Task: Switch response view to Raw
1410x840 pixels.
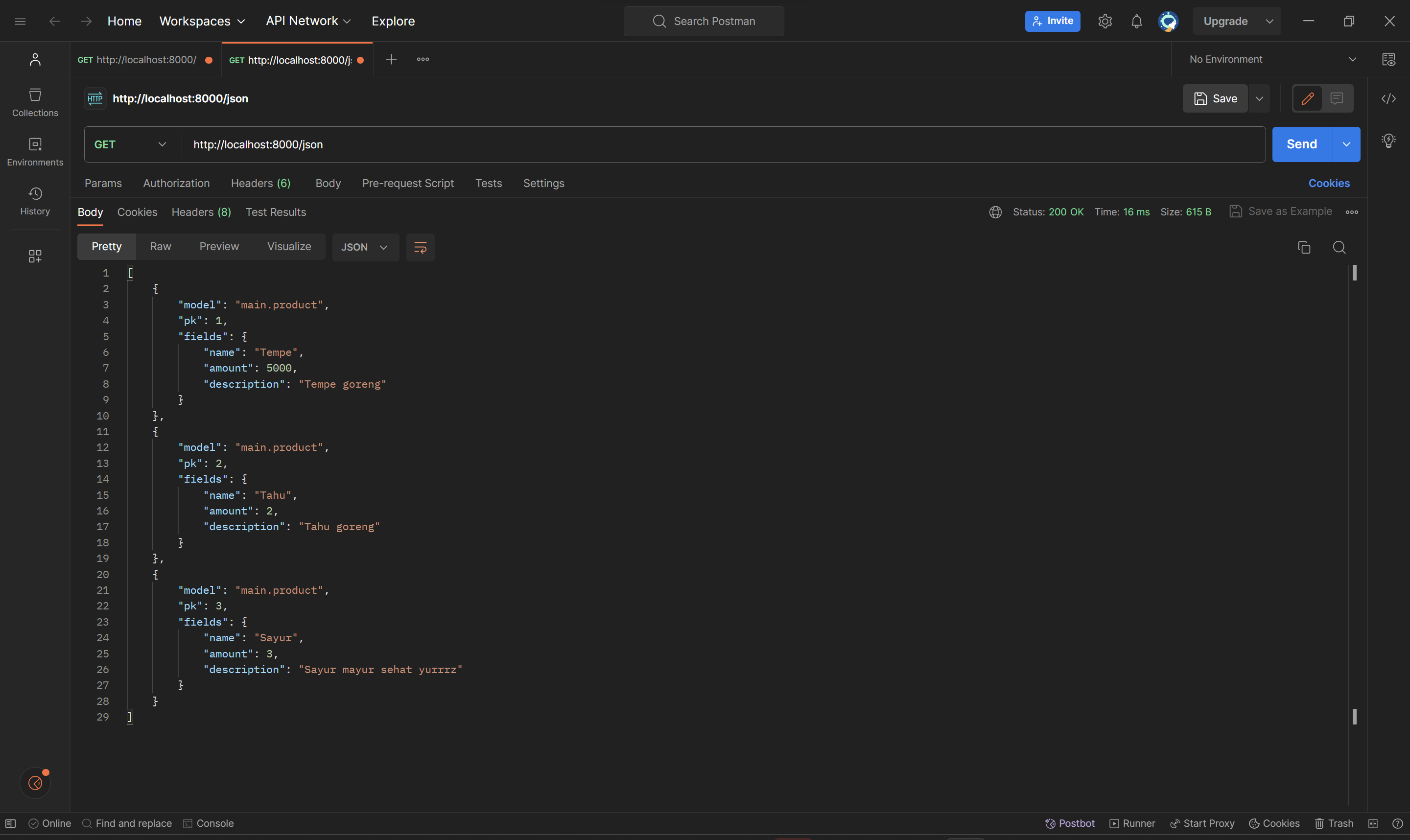Action: click(x=160, y=246)
